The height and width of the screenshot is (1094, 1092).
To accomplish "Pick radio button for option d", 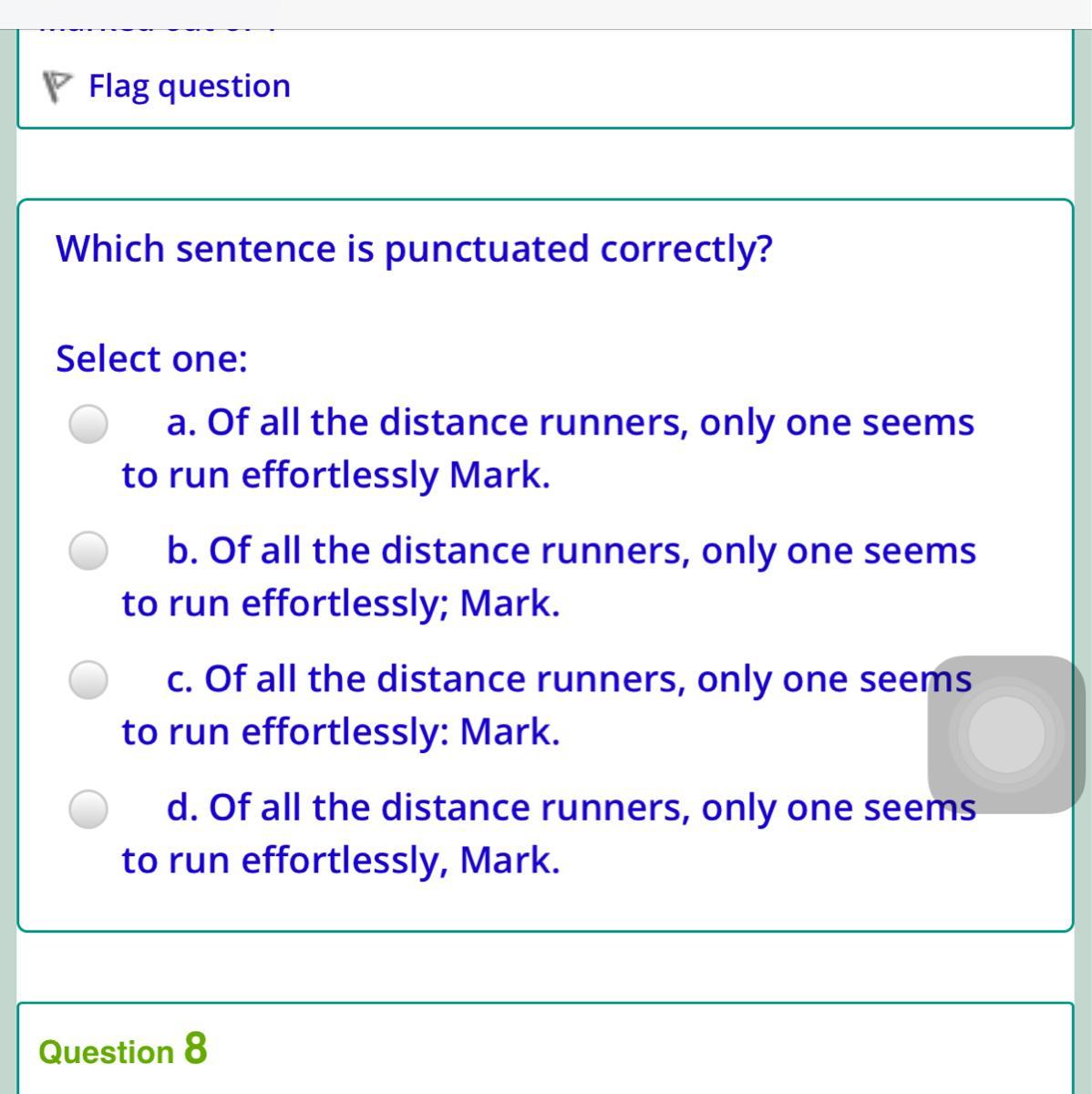I will click(x=89, y=809).
